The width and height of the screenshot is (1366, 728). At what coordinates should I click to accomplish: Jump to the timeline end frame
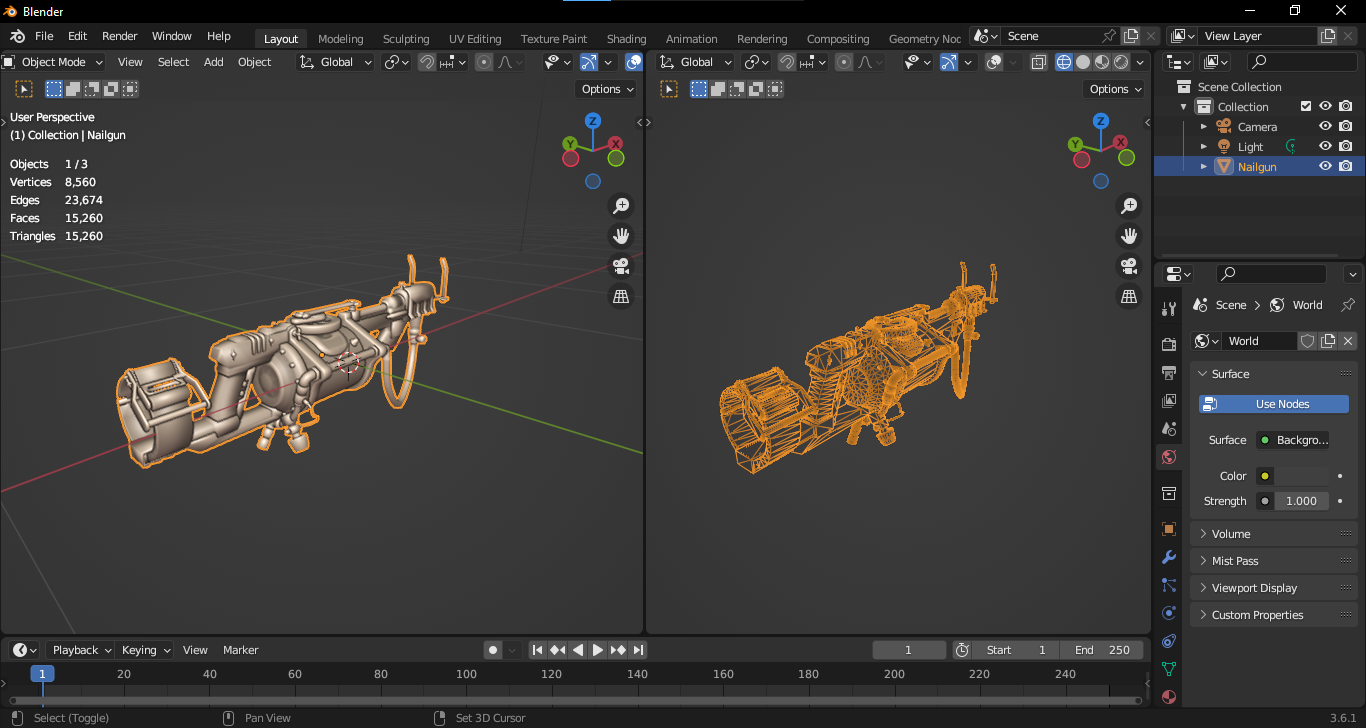coord(638,650)
